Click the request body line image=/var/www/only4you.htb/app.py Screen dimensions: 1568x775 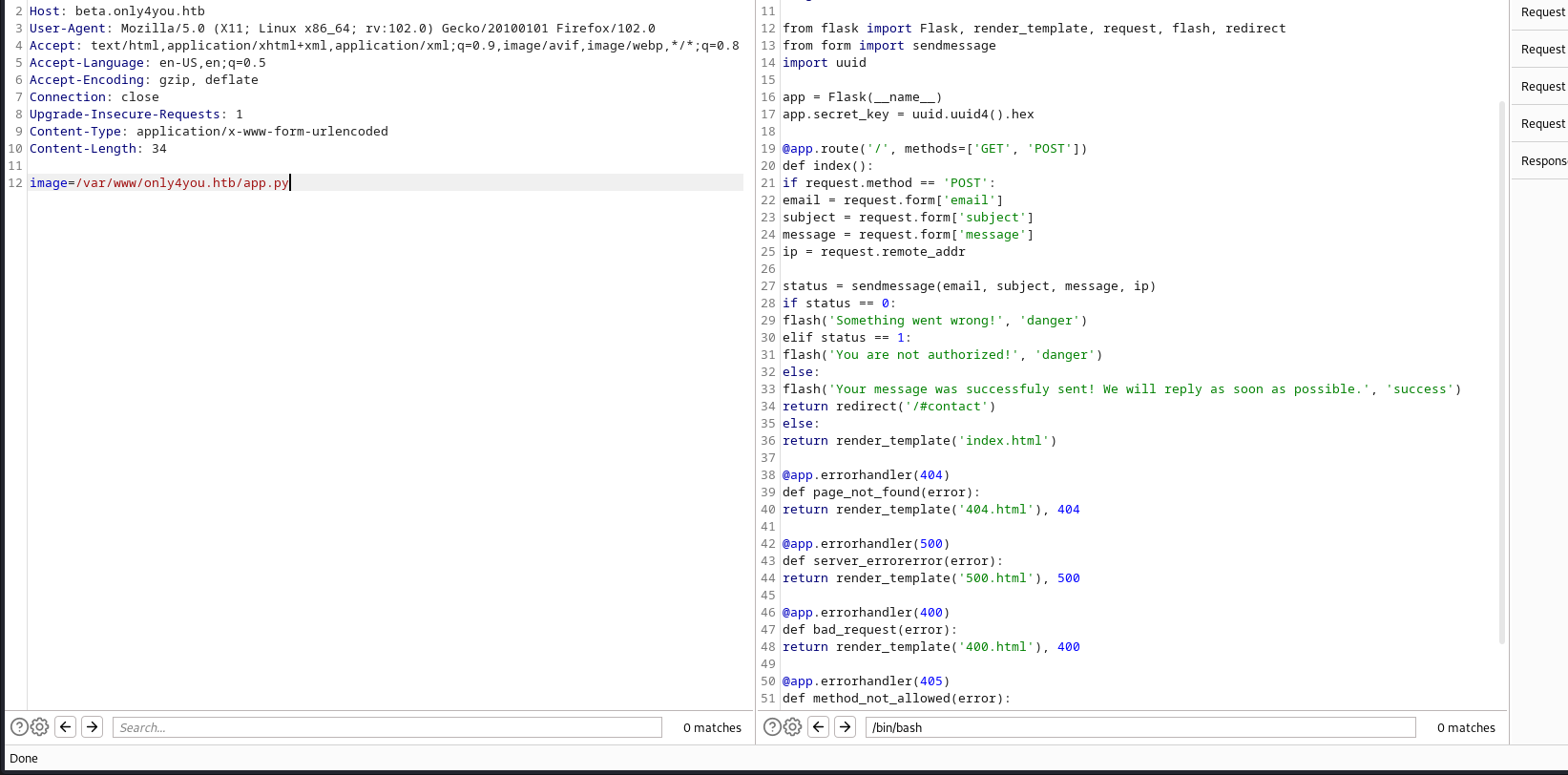(x=159, y=183)
